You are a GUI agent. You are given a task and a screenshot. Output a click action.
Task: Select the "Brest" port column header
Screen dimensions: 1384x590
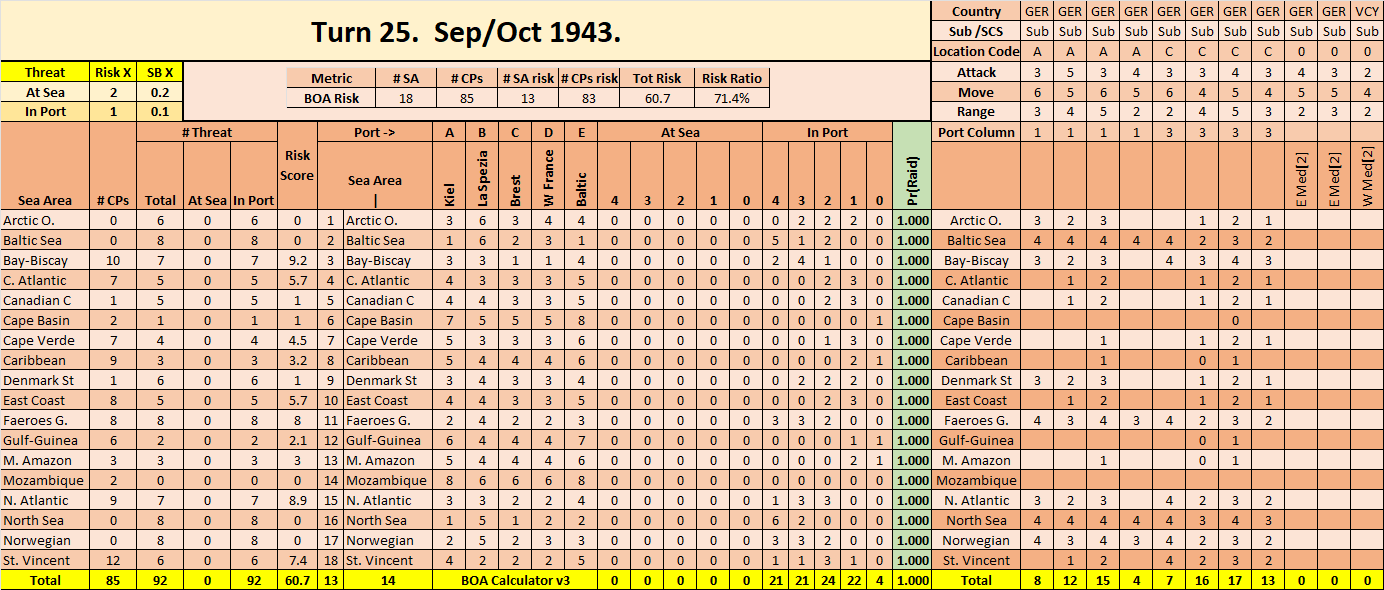[x=514, y=176]
